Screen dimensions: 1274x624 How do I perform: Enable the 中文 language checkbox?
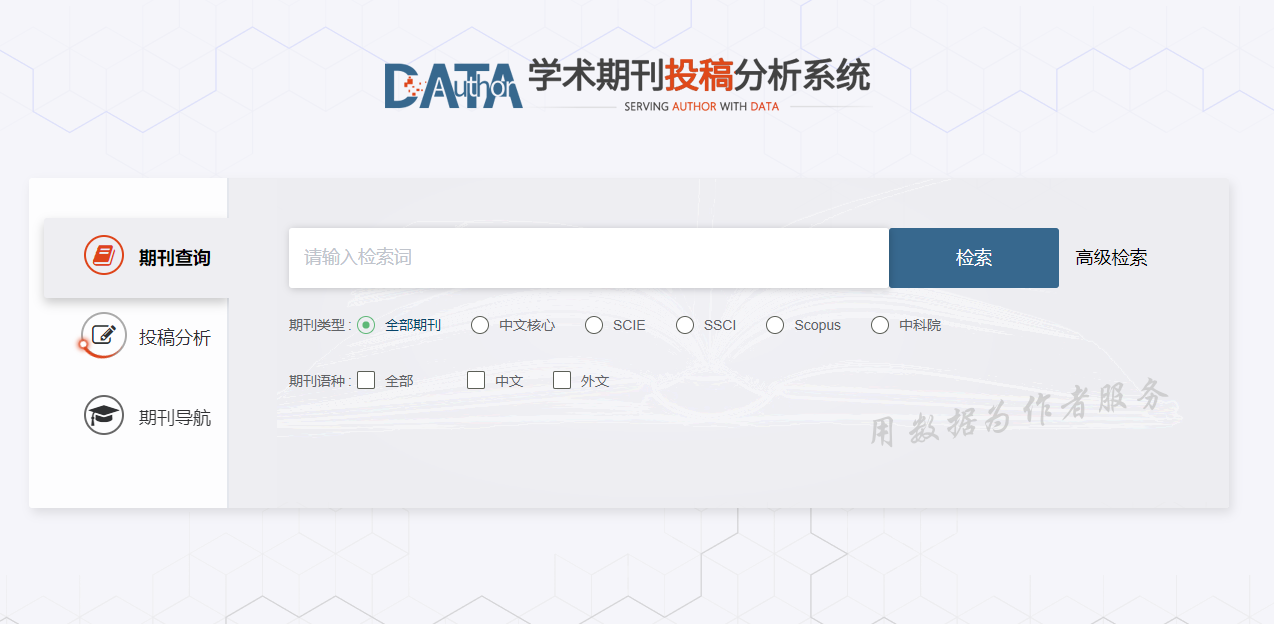(476, 380)
